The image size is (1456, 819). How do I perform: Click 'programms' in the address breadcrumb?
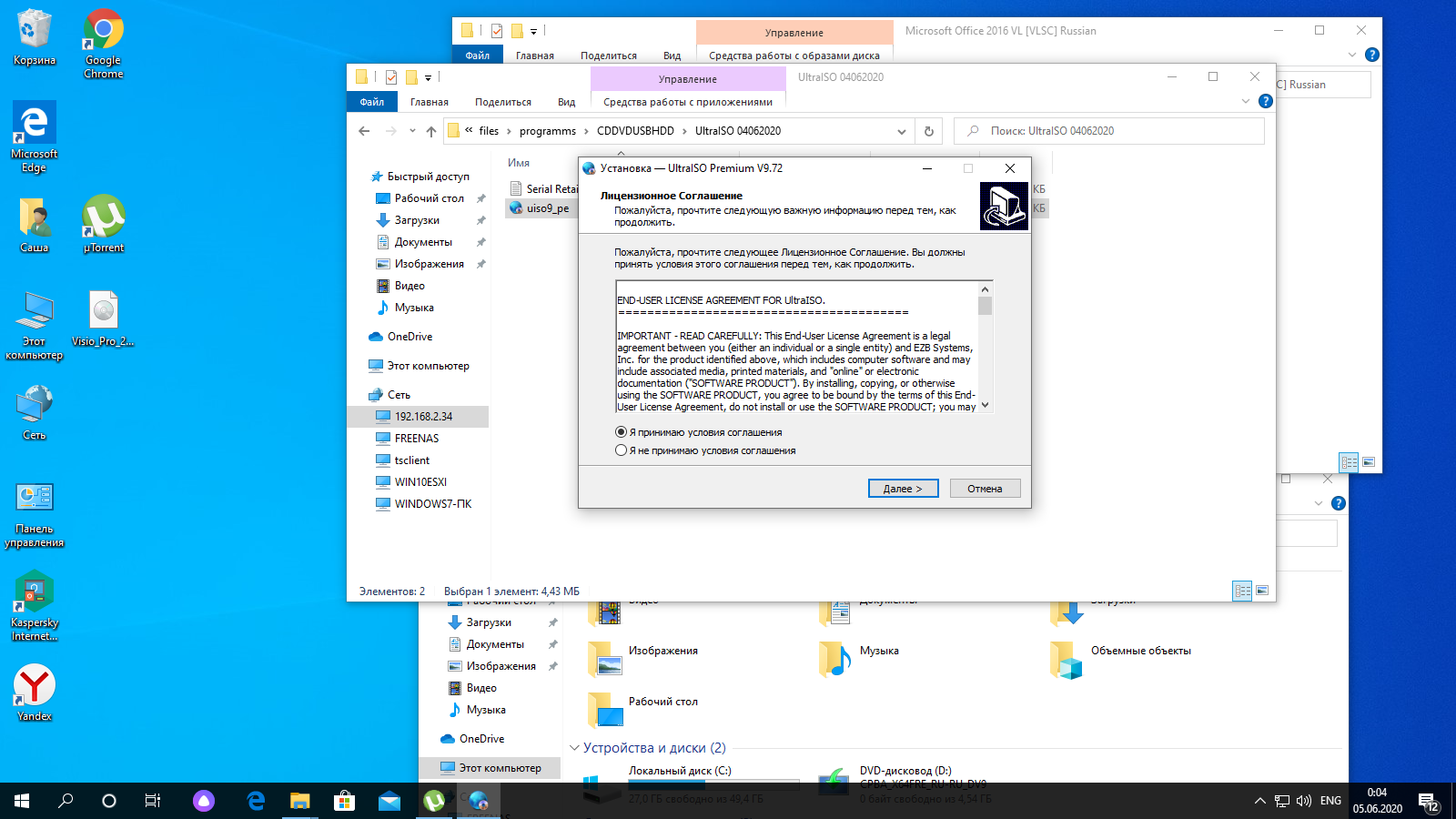(x=548, y=131)
